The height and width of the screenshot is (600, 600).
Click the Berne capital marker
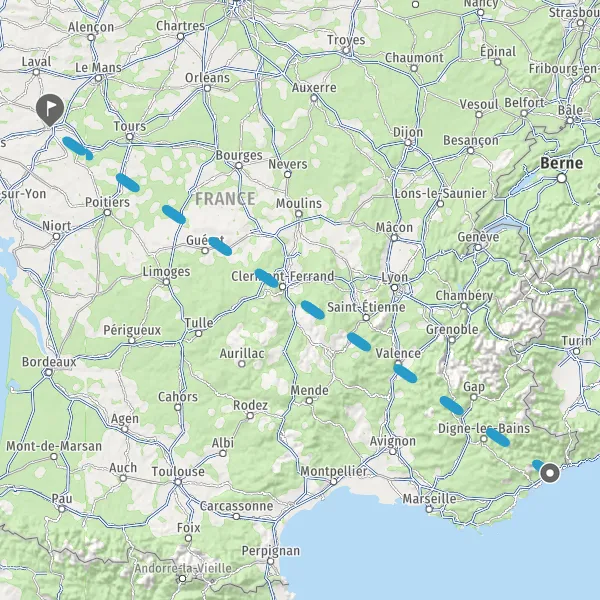pos(561,178)
